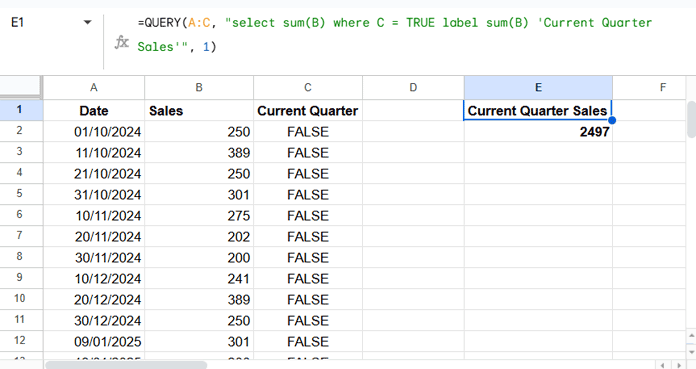Select row 5 header

tap(21, 194)
